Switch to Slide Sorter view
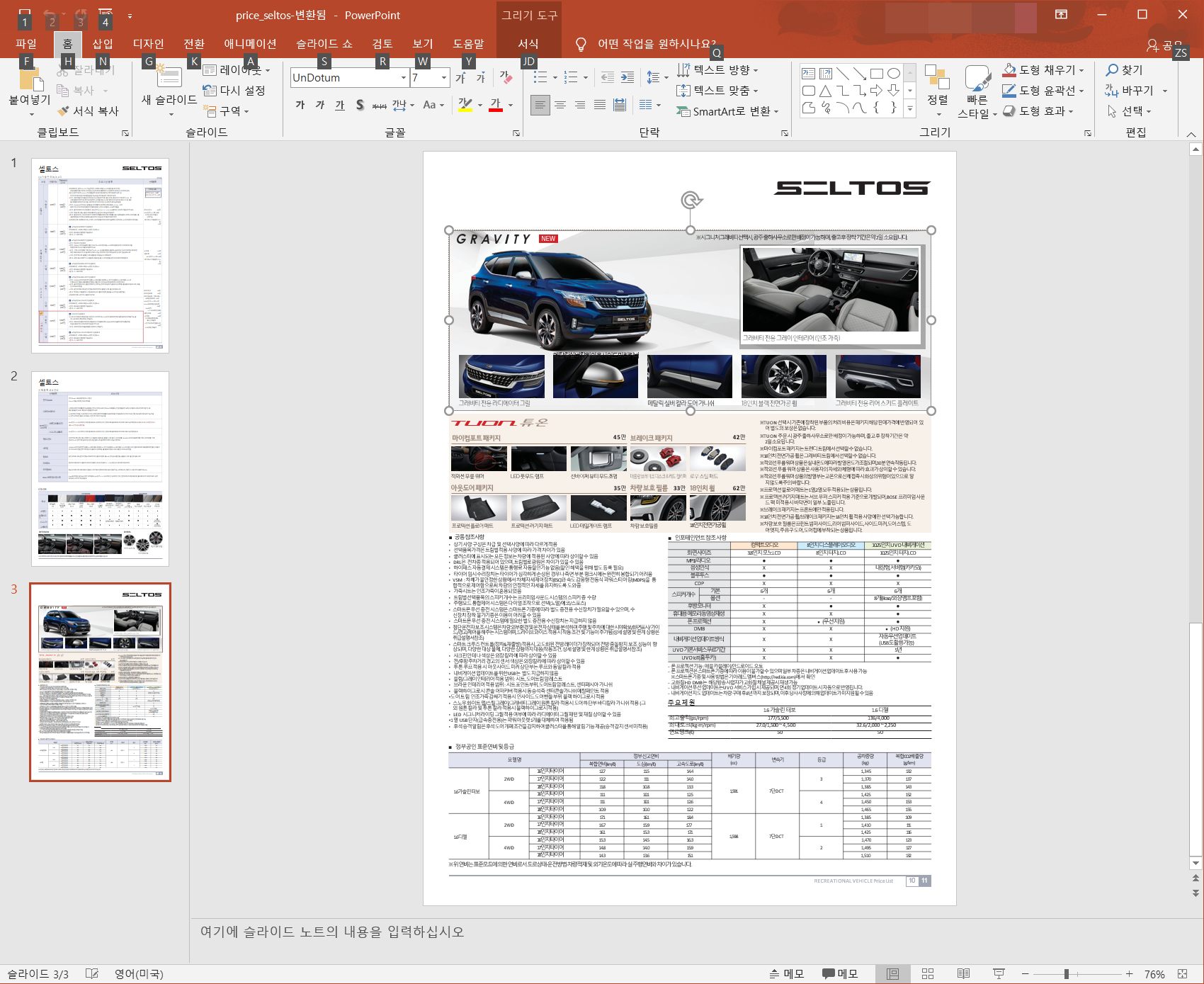This screenshot has height=984, width=1204. [928, 974]
